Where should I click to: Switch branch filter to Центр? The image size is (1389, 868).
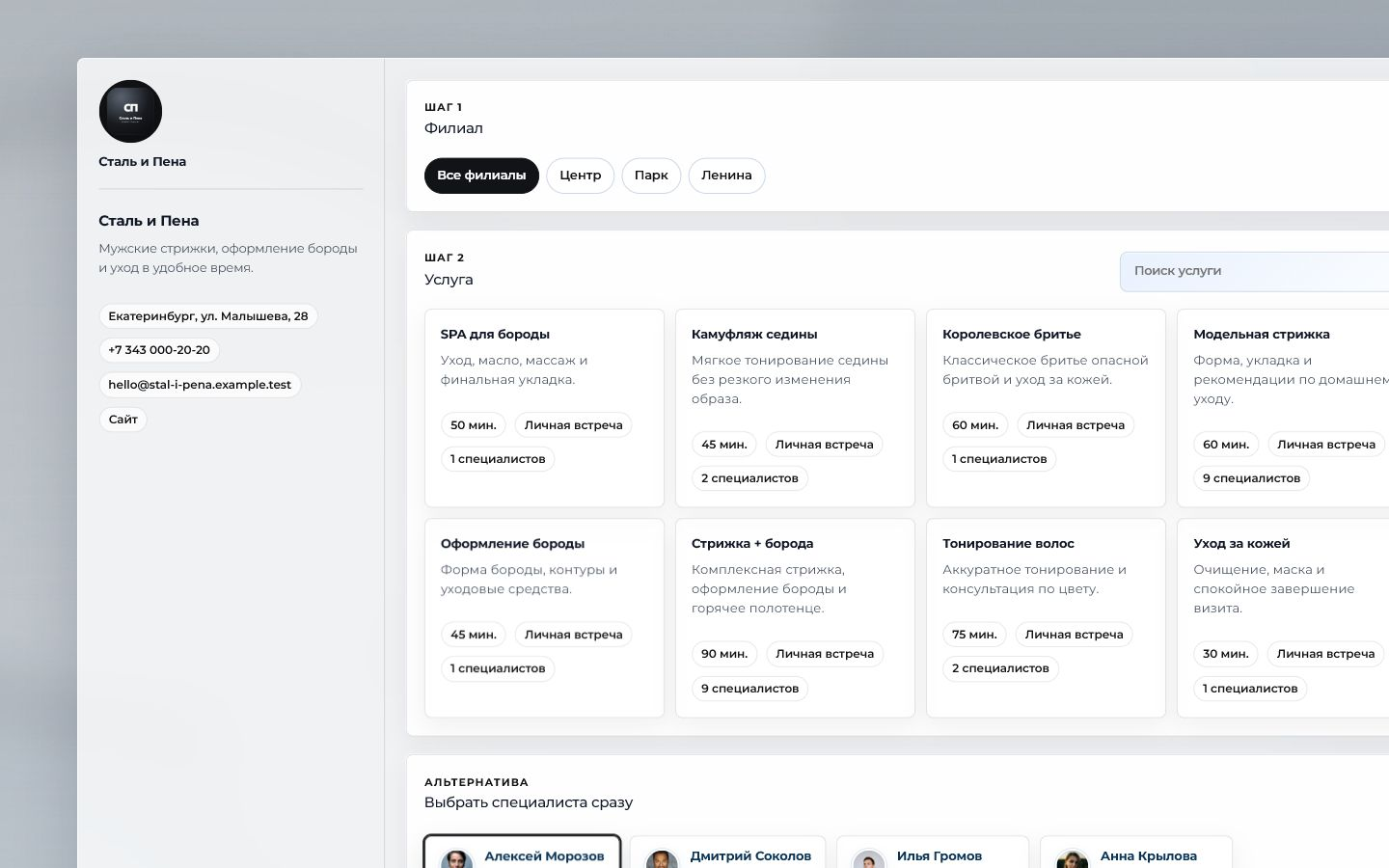[581, 176]
